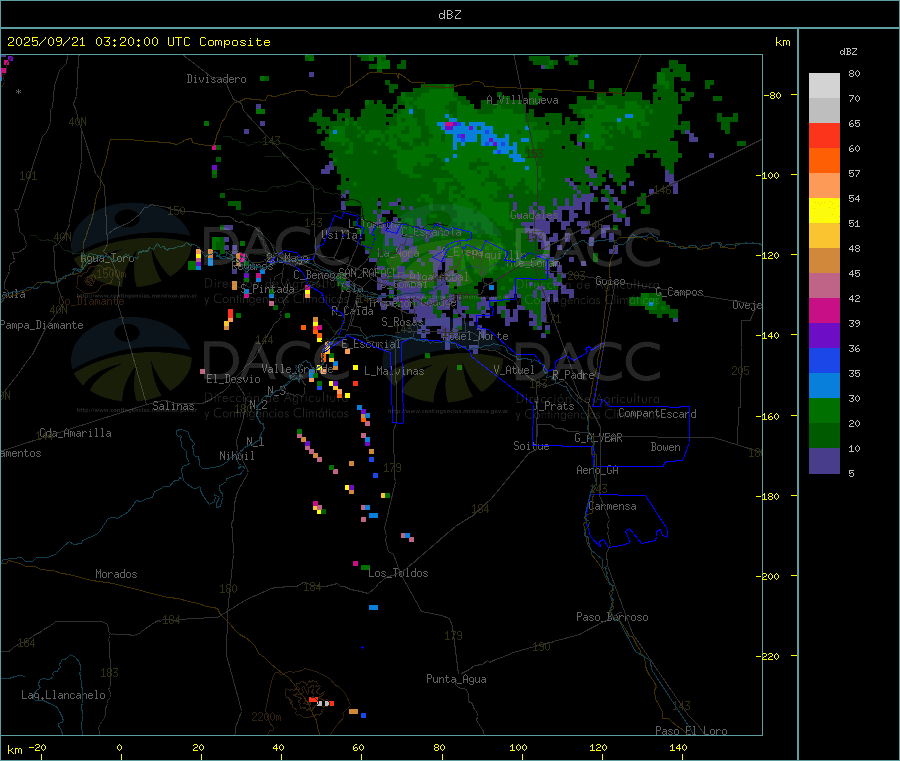Click the L_Malvinas label
Screen dimensions: 900x761
click(394, 371)
